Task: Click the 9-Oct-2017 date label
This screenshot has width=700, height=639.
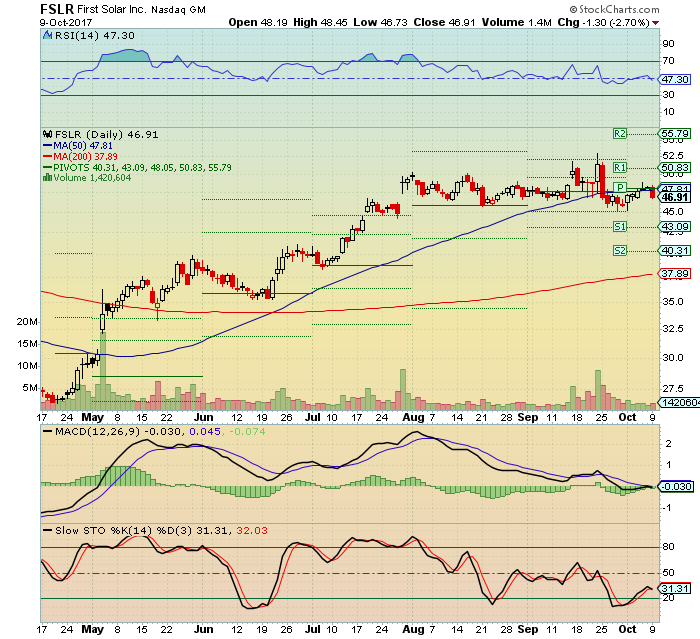Action: point(66,22)
